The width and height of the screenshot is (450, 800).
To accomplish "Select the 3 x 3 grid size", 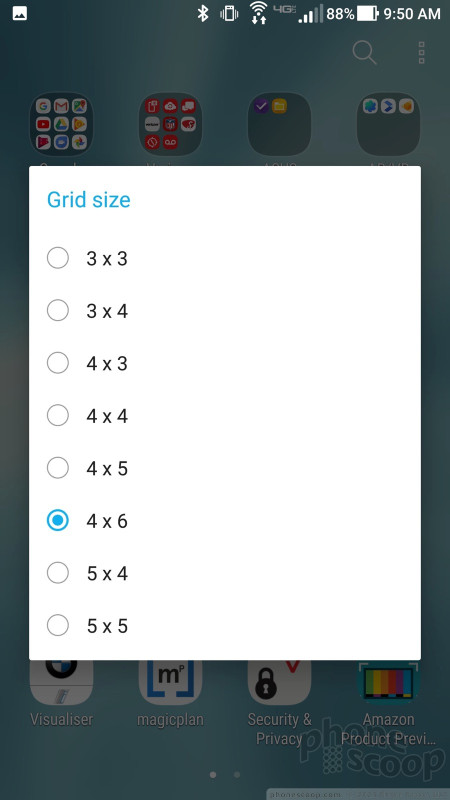I will (x=225, y=258).
